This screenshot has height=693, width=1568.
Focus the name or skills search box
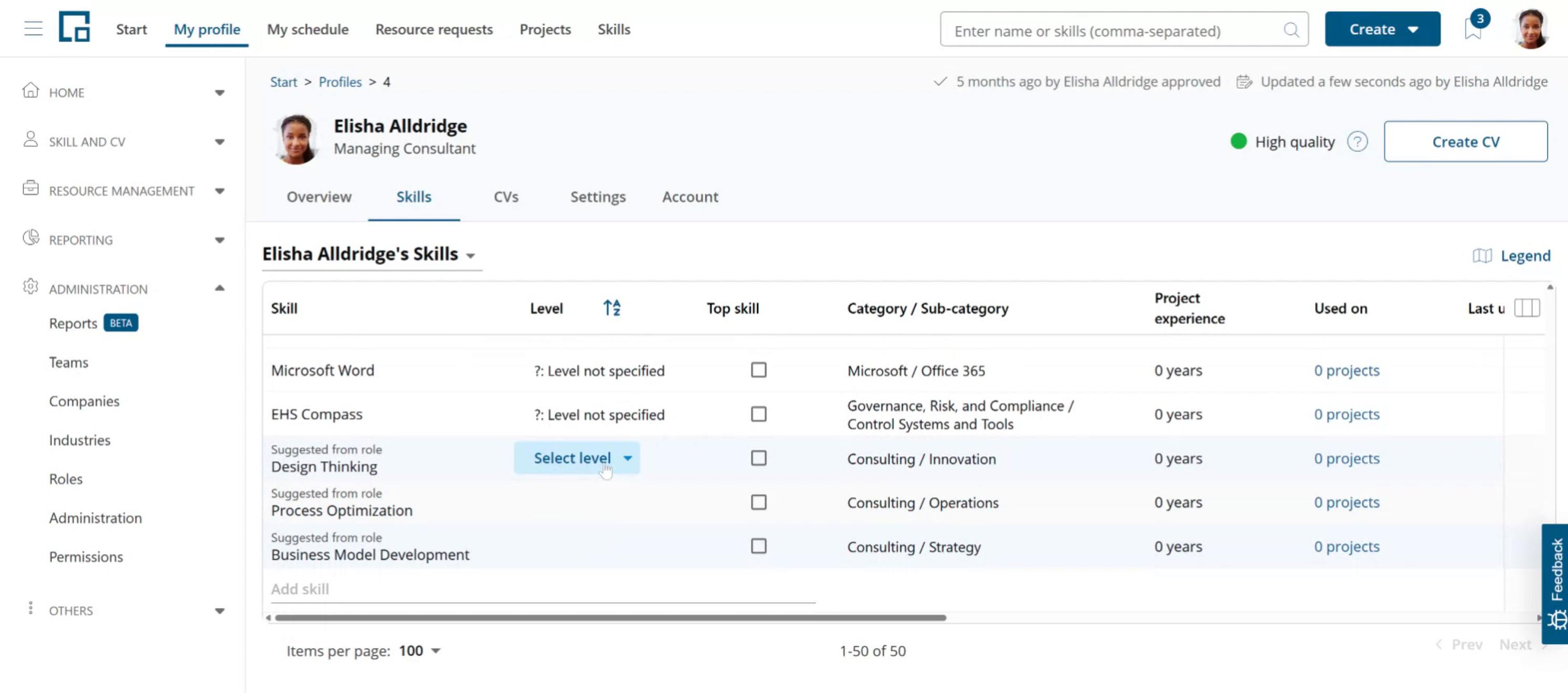coord(1124,29)
